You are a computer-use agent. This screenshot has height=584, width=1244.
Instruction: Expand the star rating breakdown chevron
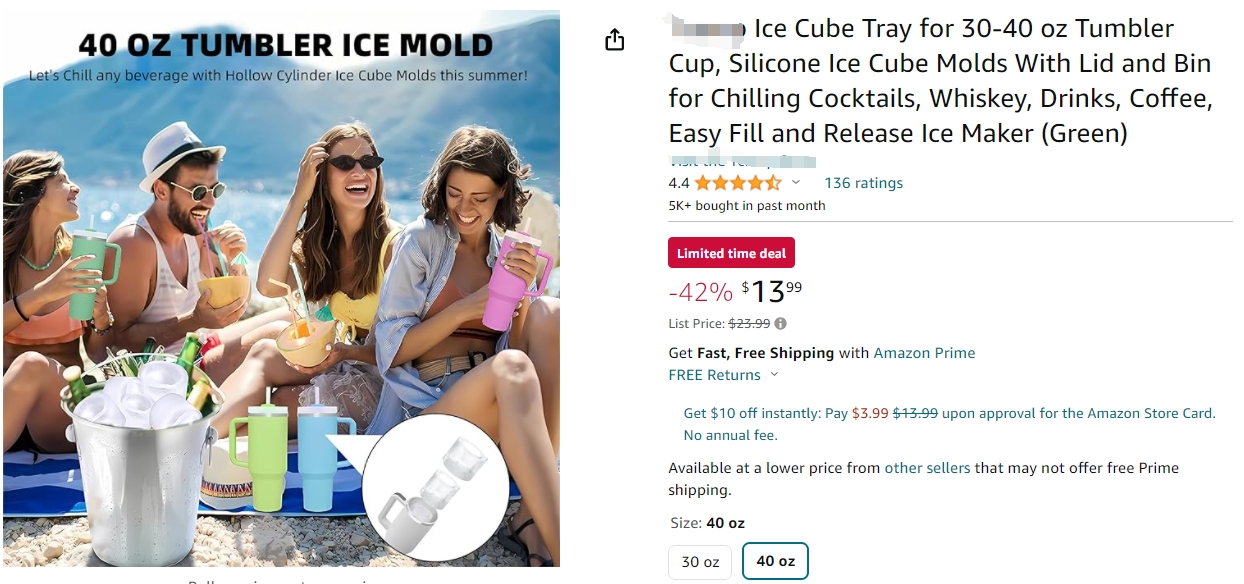(x=796, y=183)
